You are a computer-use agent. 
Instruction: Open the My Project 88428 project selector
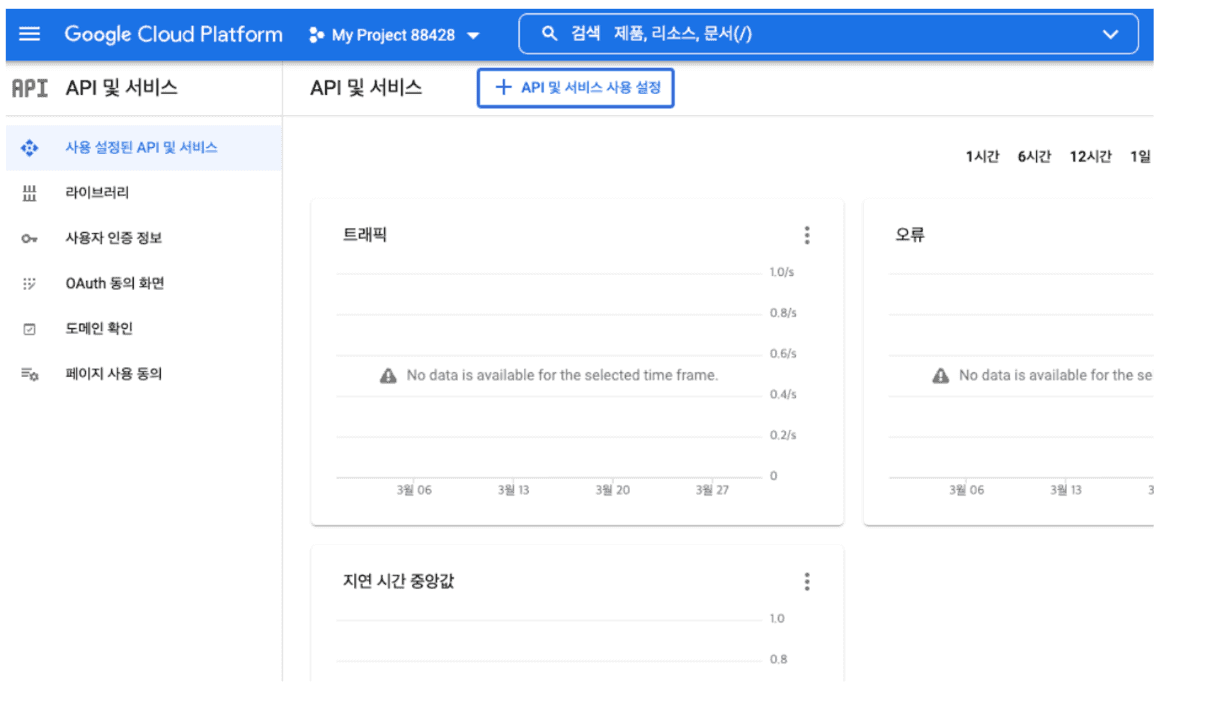click(x=394, y=35)
